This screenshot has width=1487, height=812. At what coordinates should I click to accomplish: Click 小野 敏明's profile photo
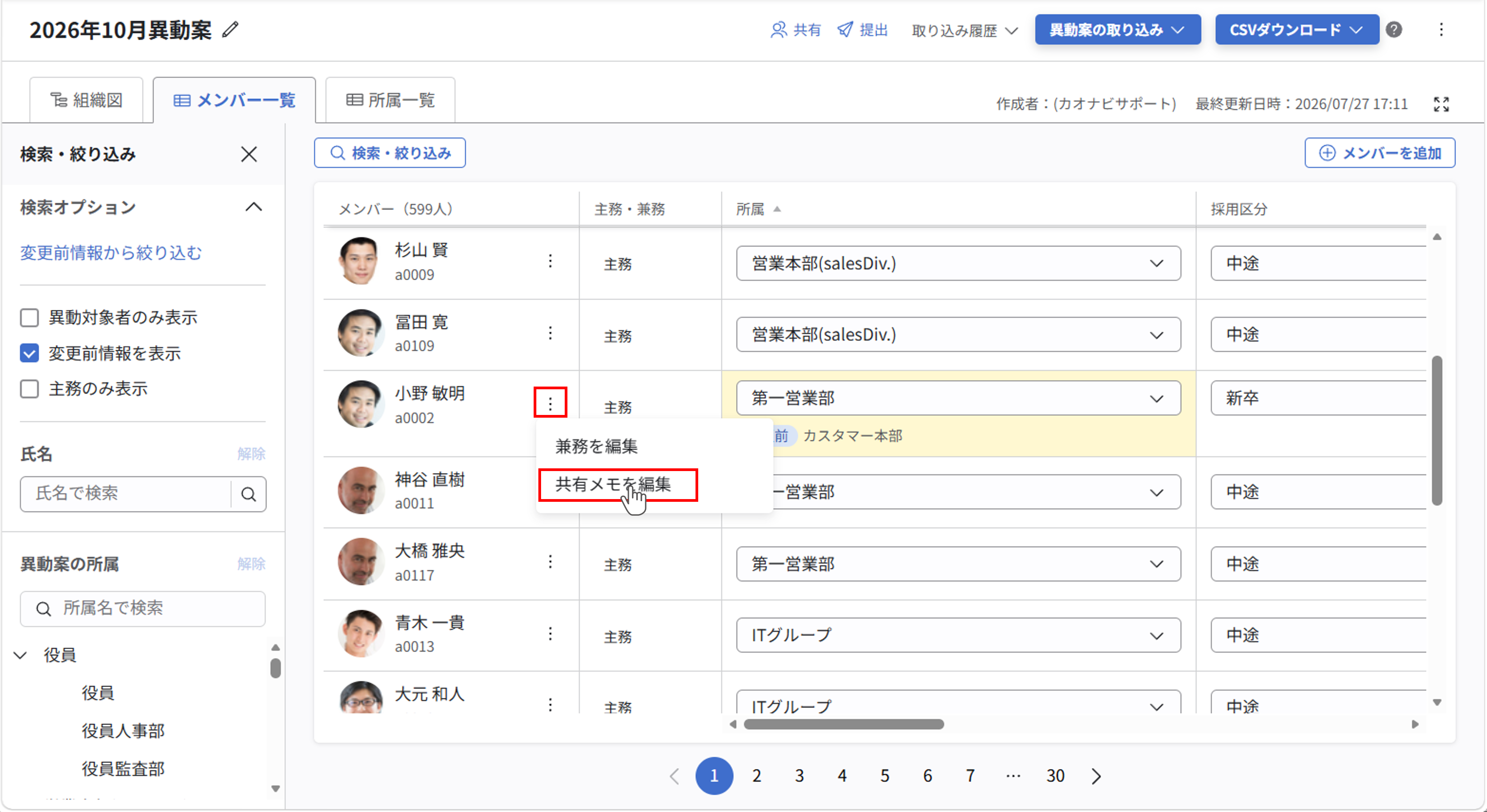coord(361,404)
